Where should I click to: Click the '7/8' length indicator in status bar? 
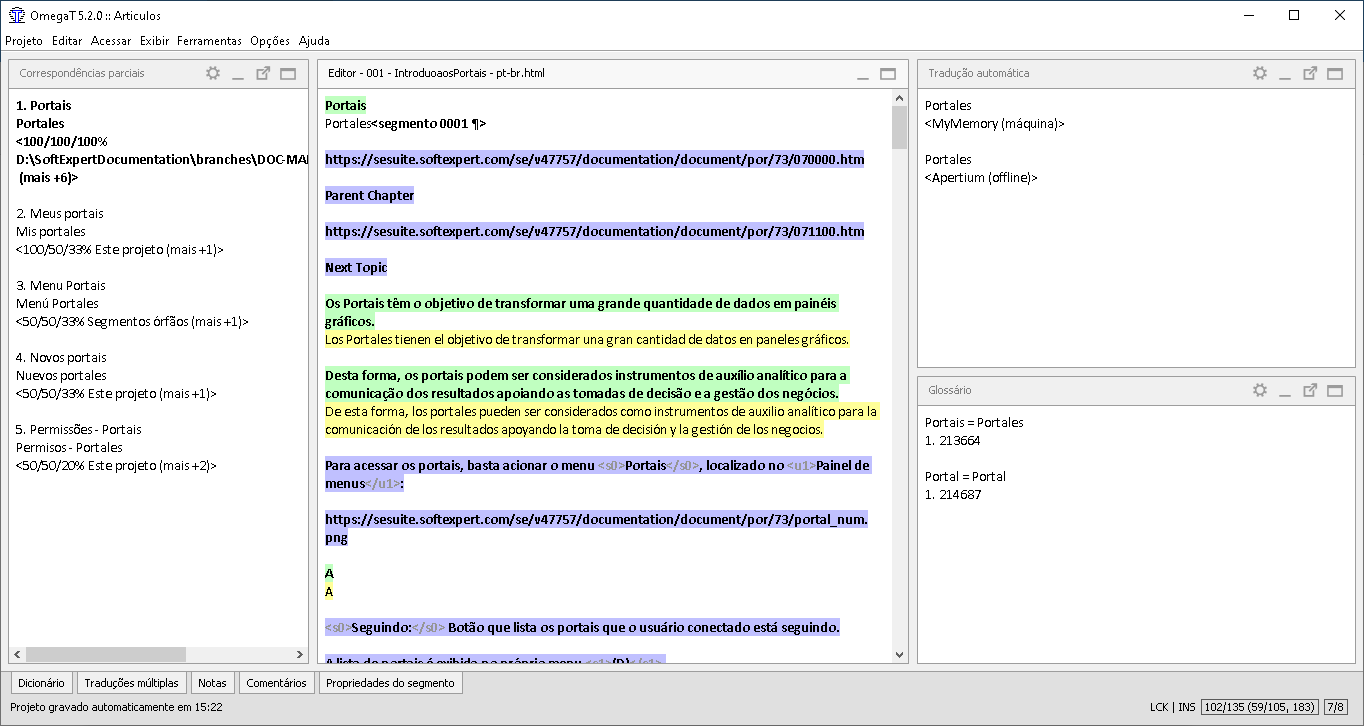(1335, 707)
